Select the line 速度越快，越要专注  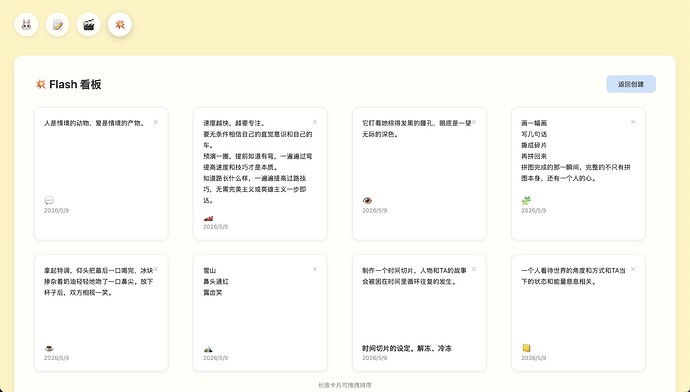(x=234, y=123)
